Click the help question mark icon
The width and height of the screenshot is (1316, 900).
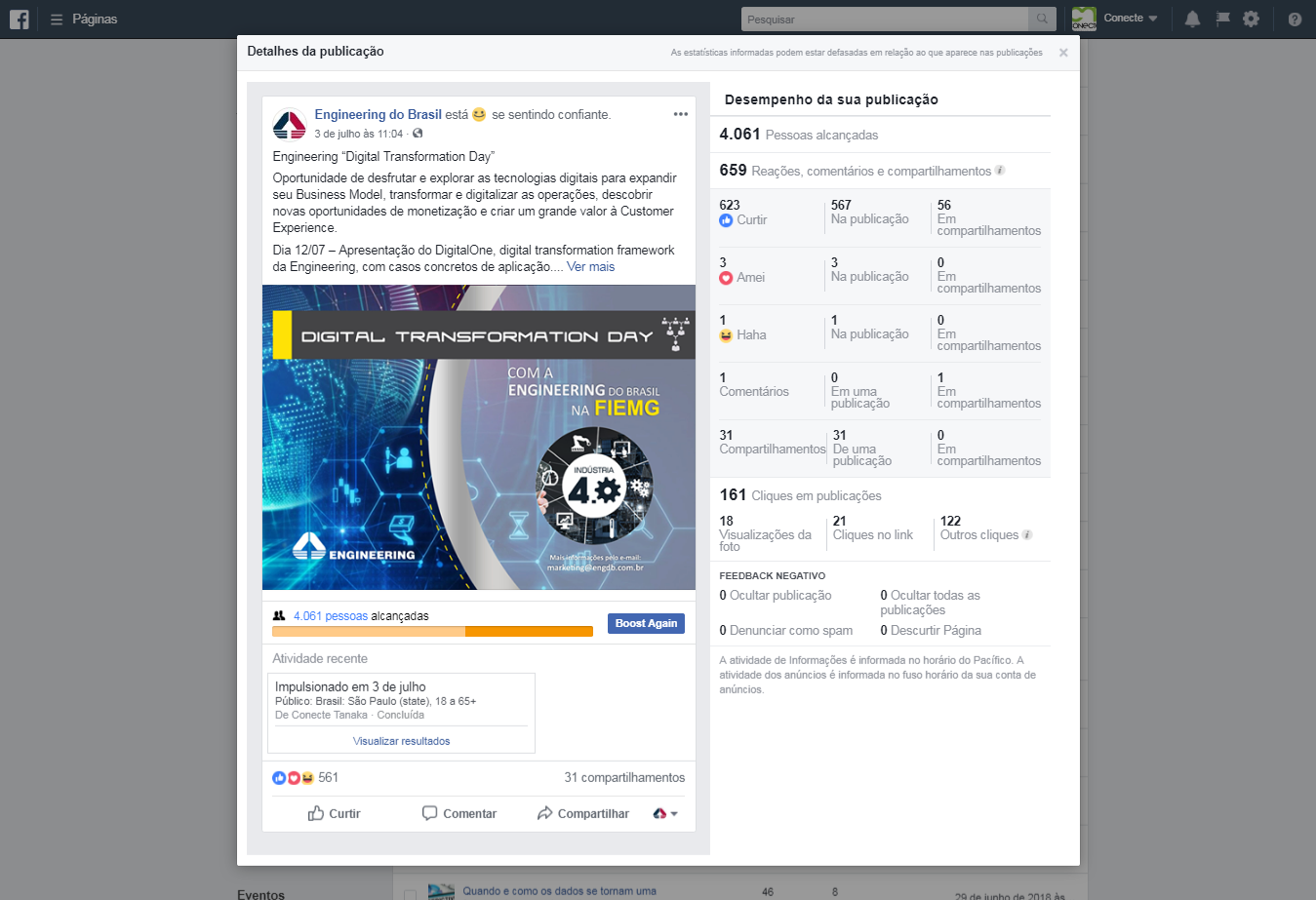pyautogui.click(x=1295, y=20)
